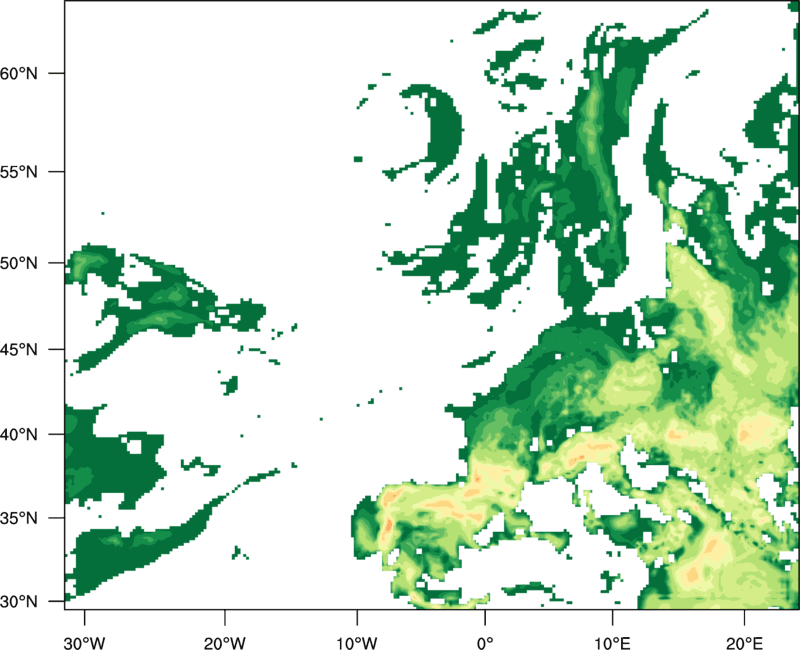
Task: Click the 45°N latitude label
Action: point(18,349)
